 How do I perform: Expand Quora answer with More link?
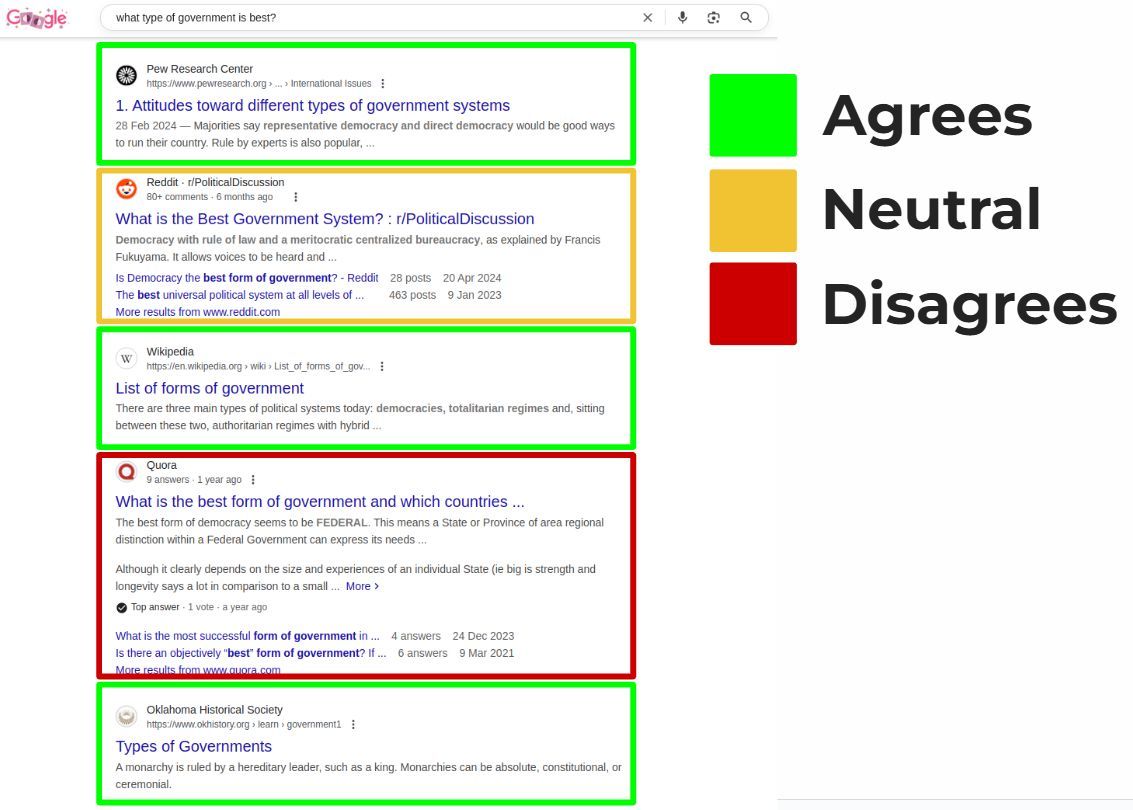362,586
